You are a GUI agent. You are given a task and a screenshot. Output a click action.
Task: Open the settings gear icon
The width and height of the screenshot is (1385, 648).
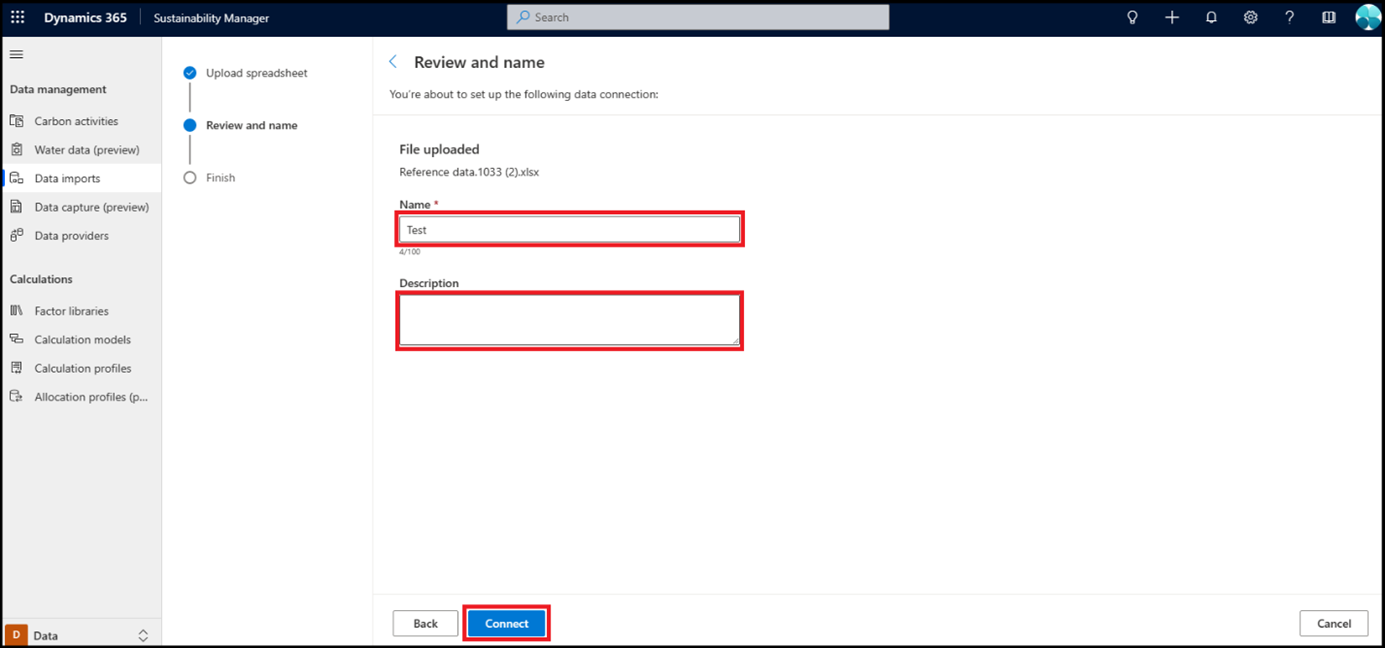(x=1250, y=17)
